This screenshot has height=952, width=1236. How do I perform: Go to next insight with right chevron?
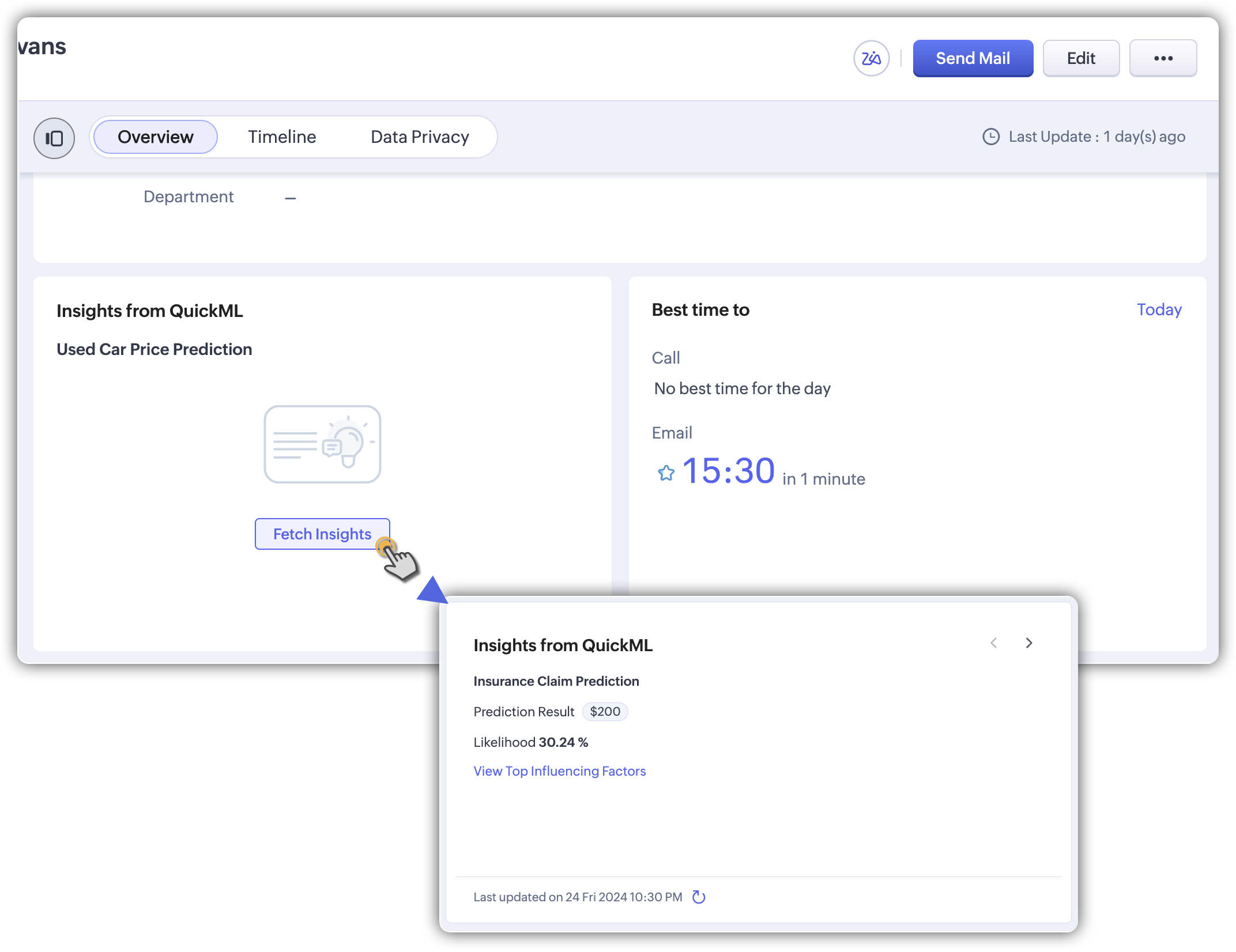coord(1029,643)
